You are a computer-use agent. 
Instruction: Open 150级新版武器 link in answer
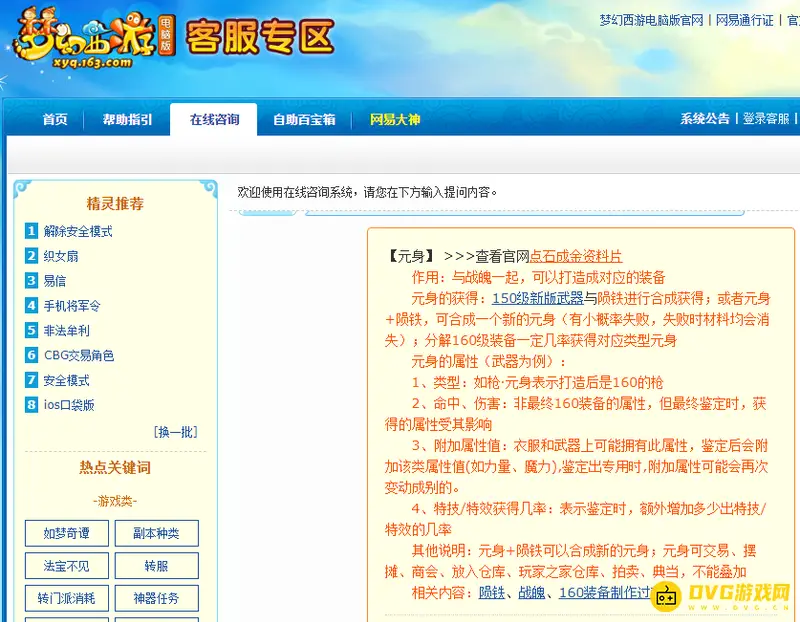click(x=538, y=298)
